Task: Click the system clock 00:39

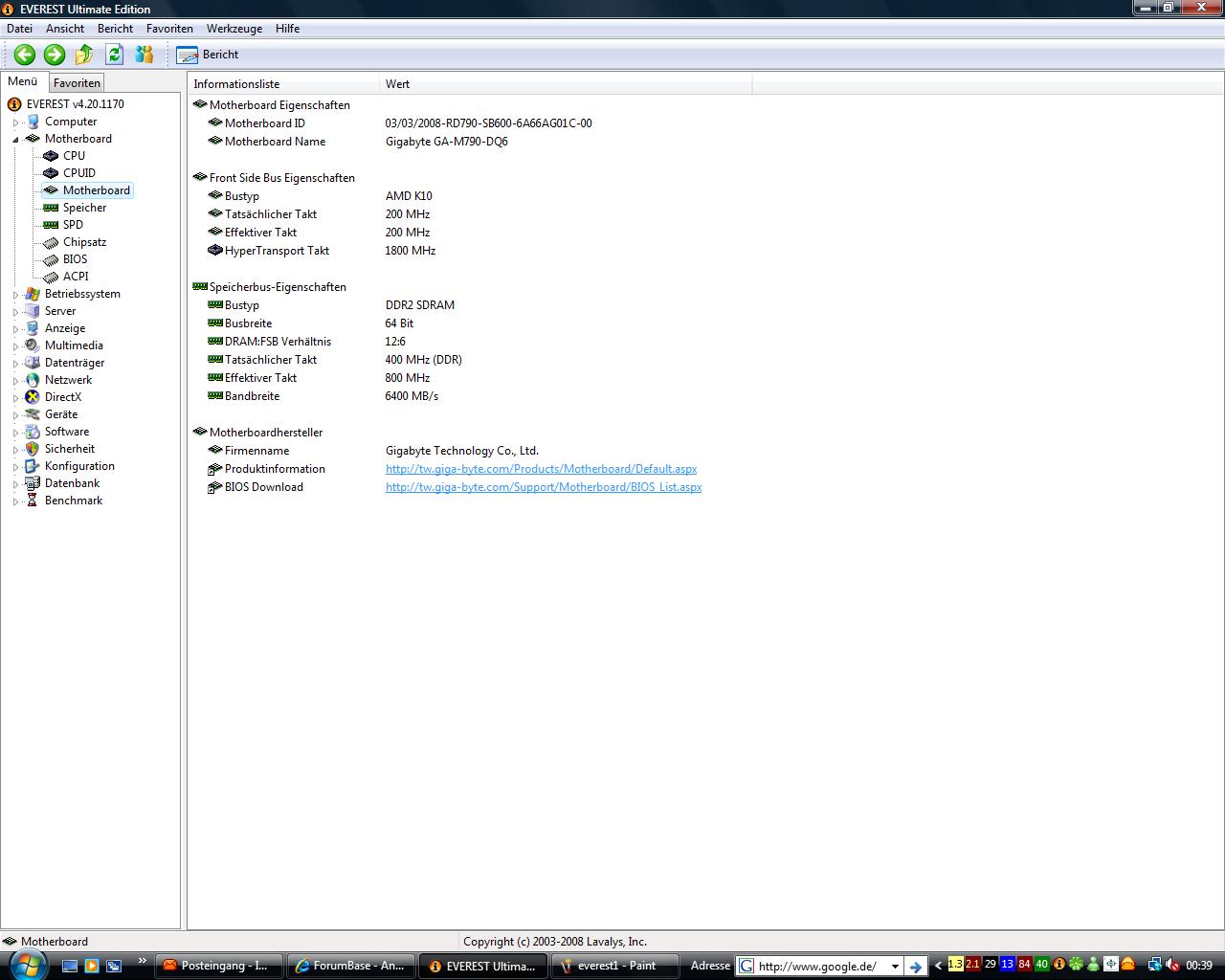Action: (x=1199, y=966)
